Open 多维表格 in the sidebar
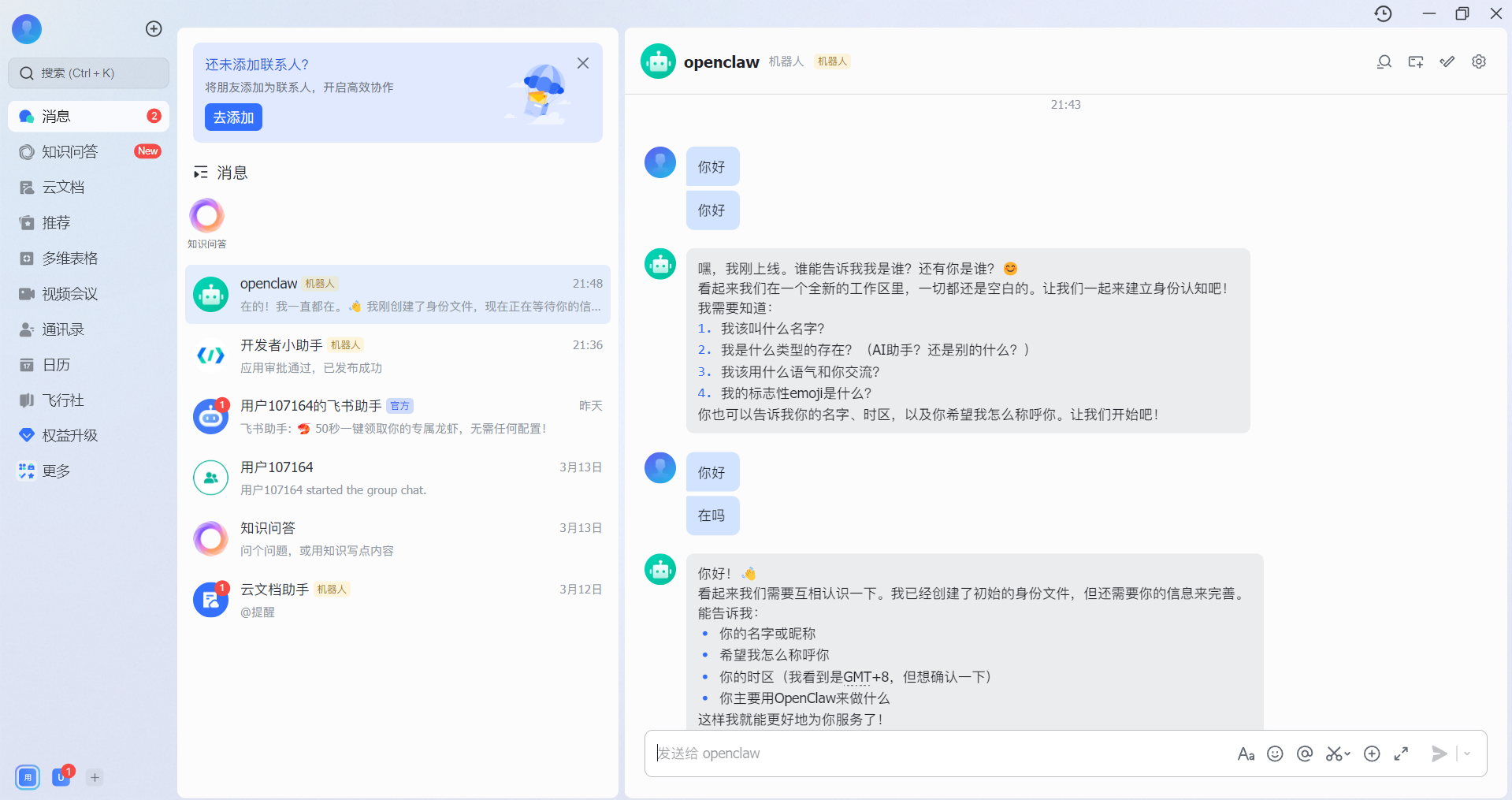The image size is (1512, 800). (89, 259)
